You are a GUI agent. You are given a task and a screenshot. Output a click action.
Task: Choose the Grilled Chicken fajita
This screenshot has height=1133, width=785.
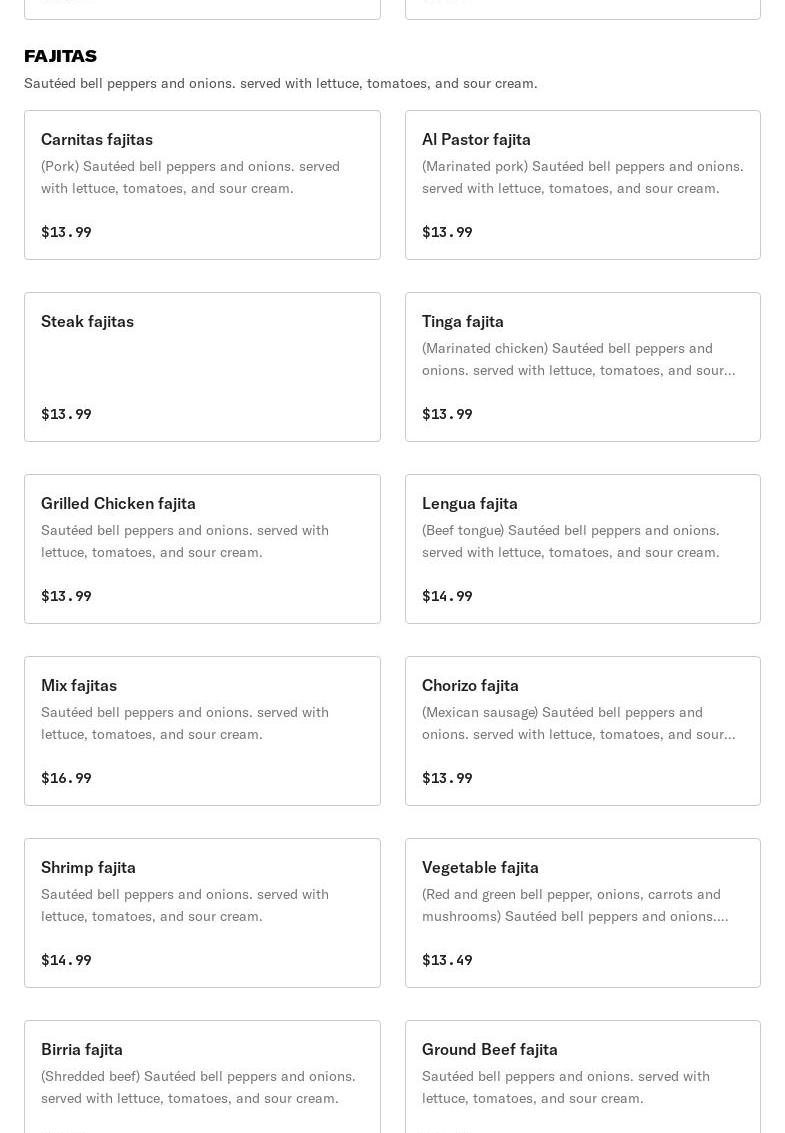click(x=202, y=549)
